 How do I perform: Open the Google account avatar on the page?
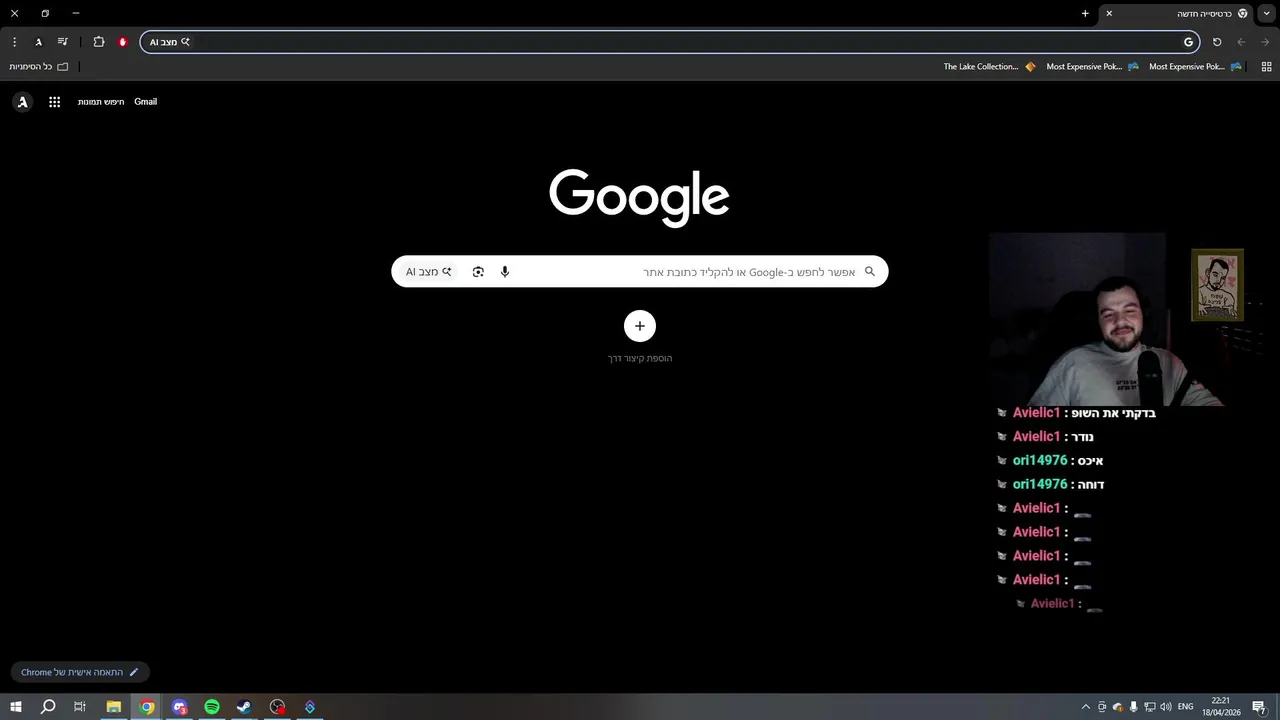click(22, 102)
